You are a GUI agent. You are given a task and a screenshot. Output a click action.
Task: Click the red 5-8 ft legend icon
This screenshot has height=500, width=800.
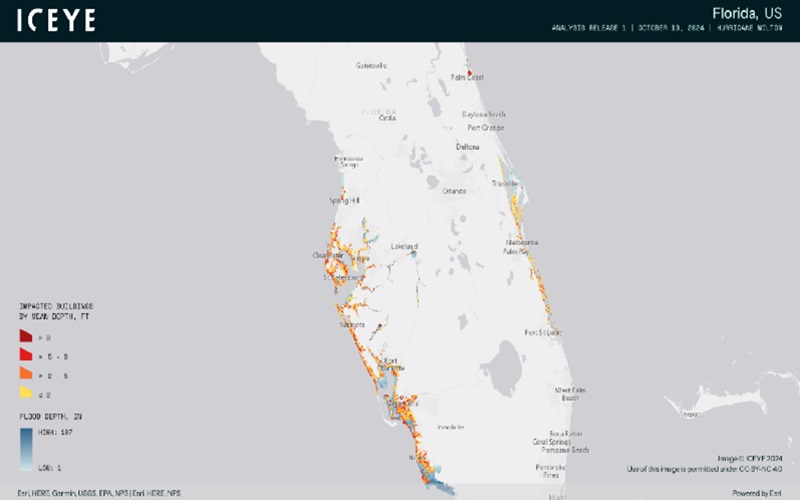26,355
